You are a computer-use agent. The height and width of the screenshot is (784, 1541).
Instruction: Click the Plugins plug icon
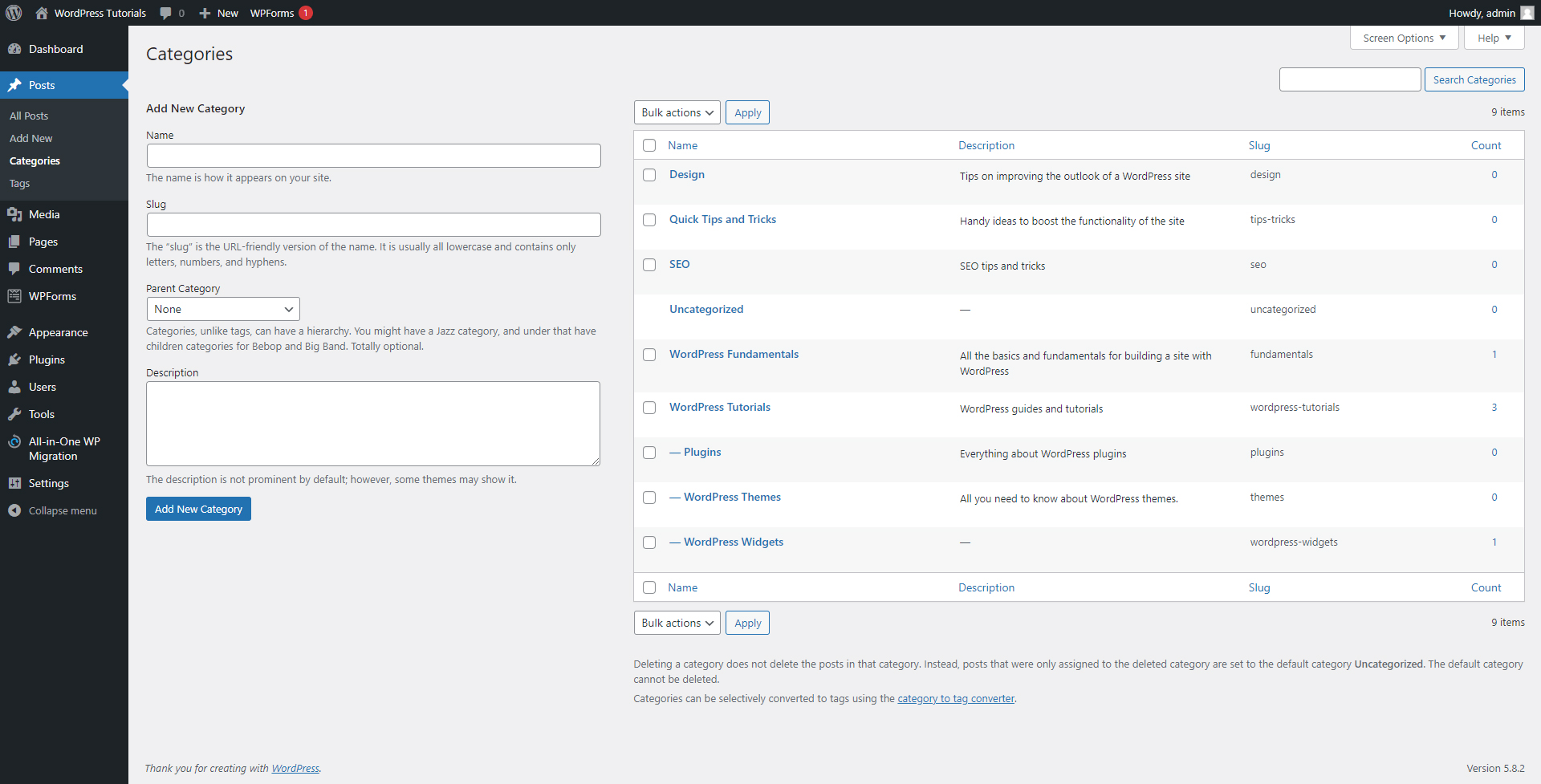(14, 360)
